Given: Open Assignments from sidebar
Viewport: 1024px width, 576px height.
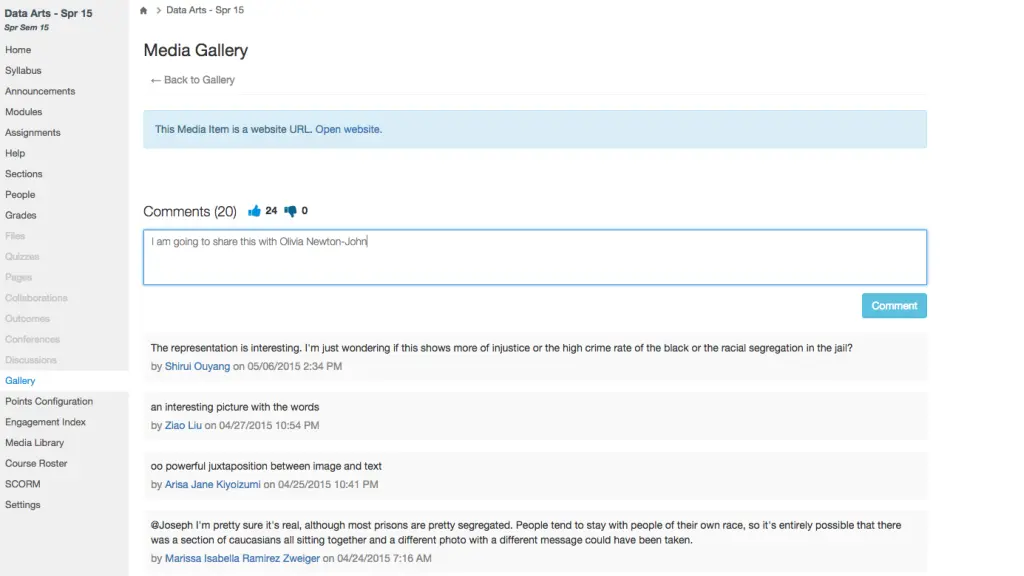Looking at the screenshot, I should pos(32,133).
